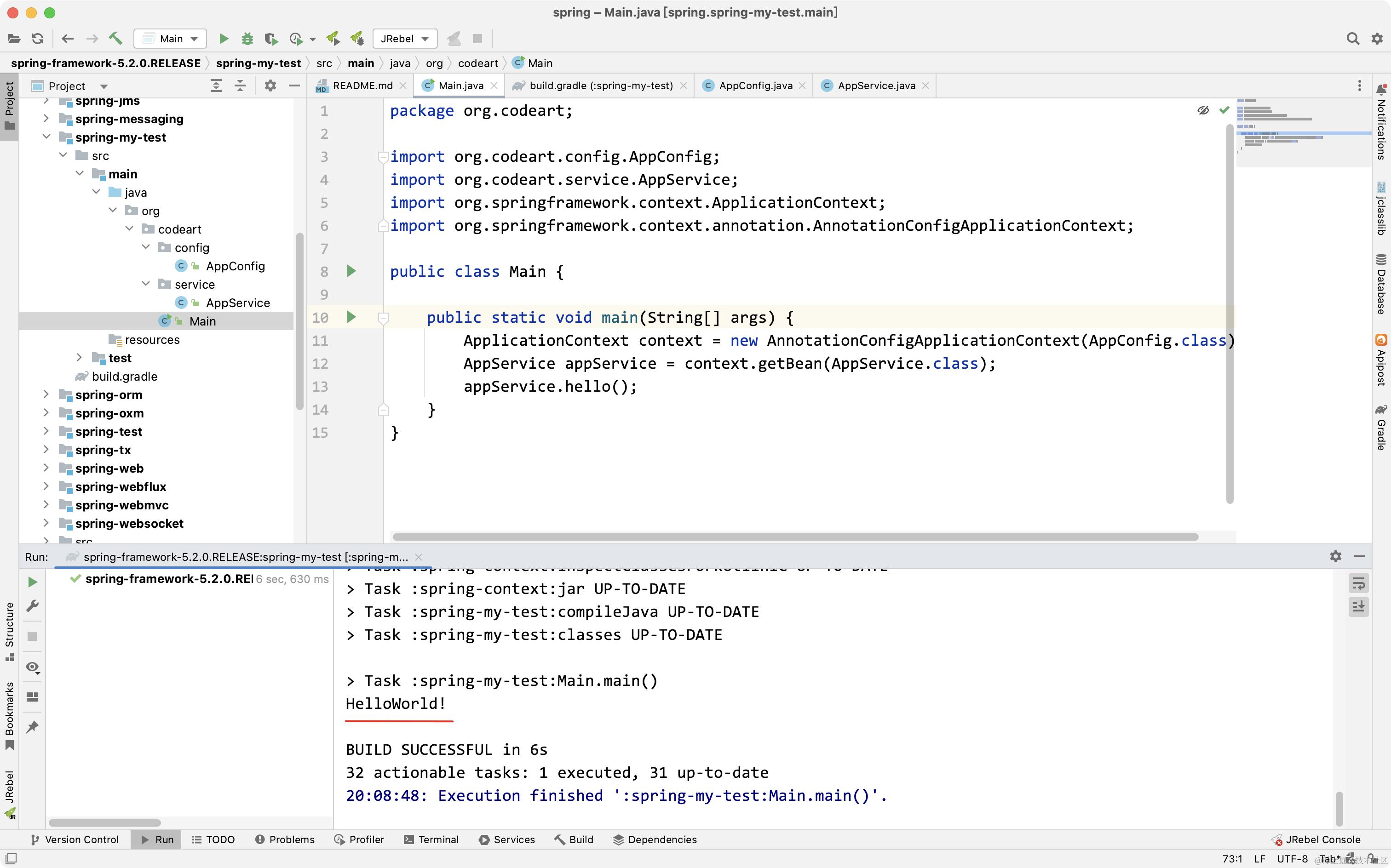Click the Build hammer icon

[x=115, y=39]
